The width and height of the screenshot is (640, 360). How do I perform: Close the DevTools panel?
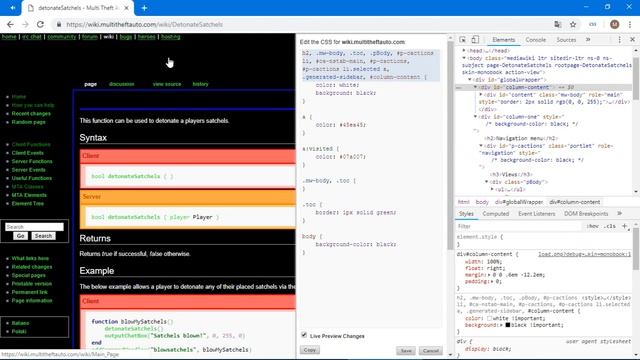pos(632,40)
